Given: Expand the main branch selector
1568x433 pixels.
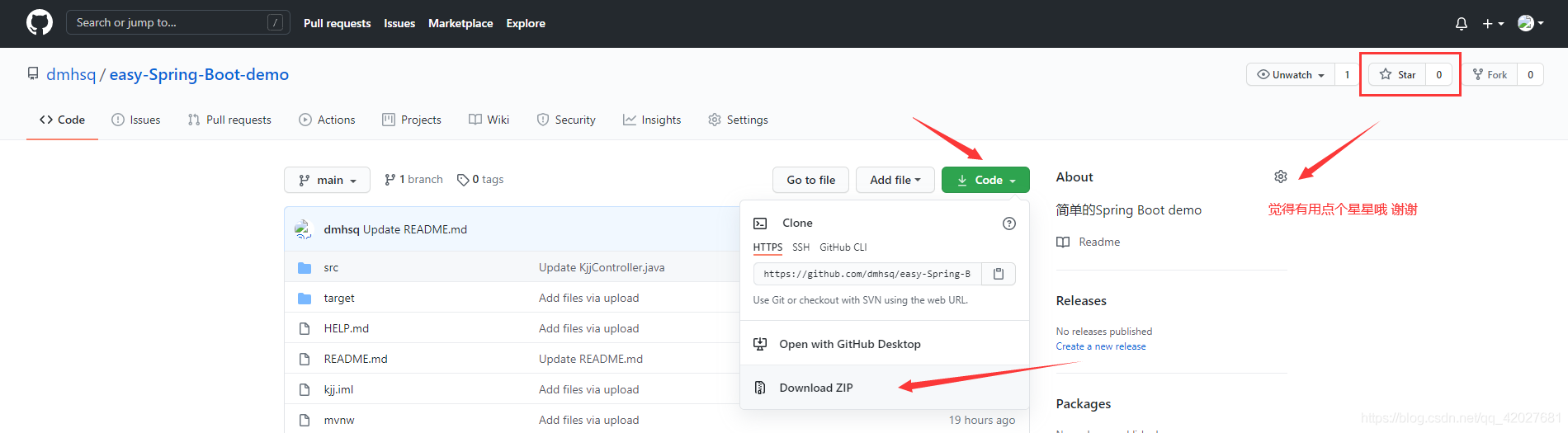Looking at the screenshot, I should (x=328, y=180).
